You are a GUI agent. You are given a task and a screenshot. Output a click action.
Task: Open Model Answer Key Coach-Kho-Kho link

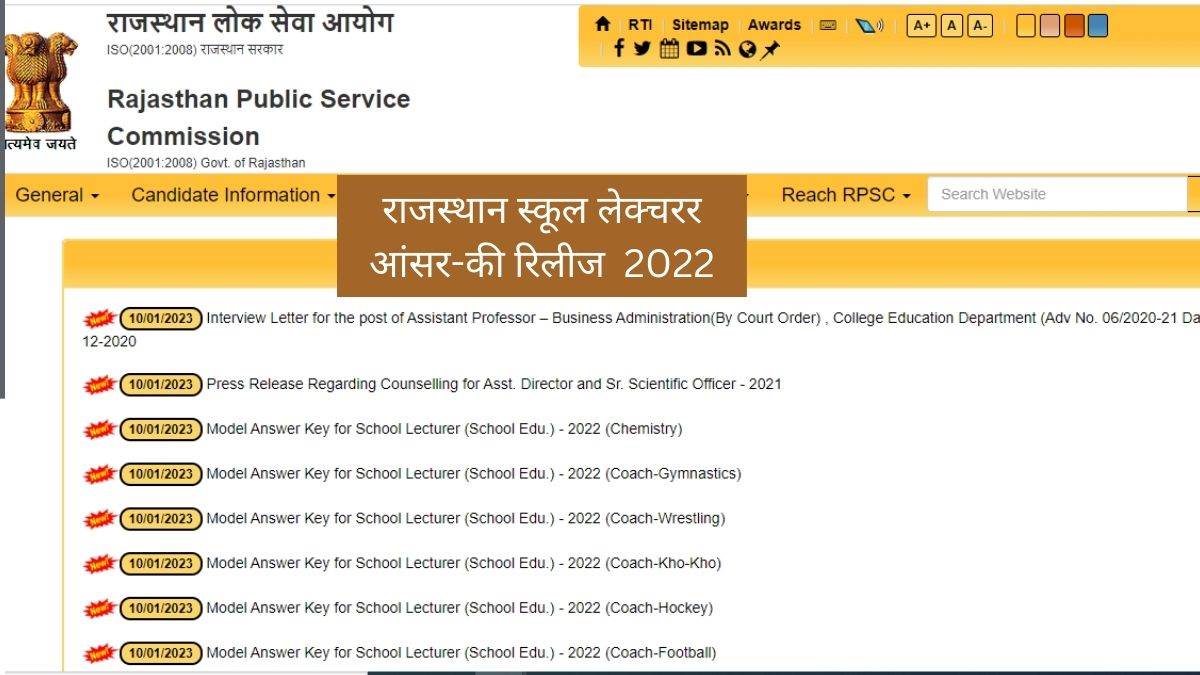(463, 563)
